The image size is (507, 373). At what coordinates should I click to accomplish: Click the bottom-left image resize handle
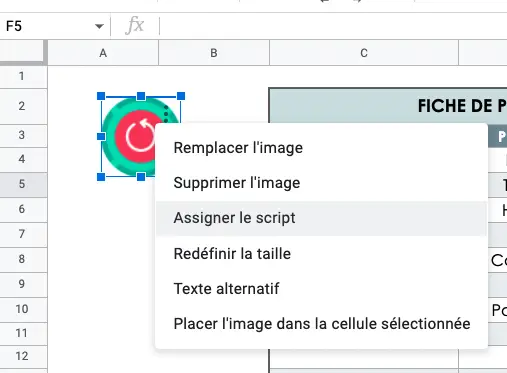101,177
